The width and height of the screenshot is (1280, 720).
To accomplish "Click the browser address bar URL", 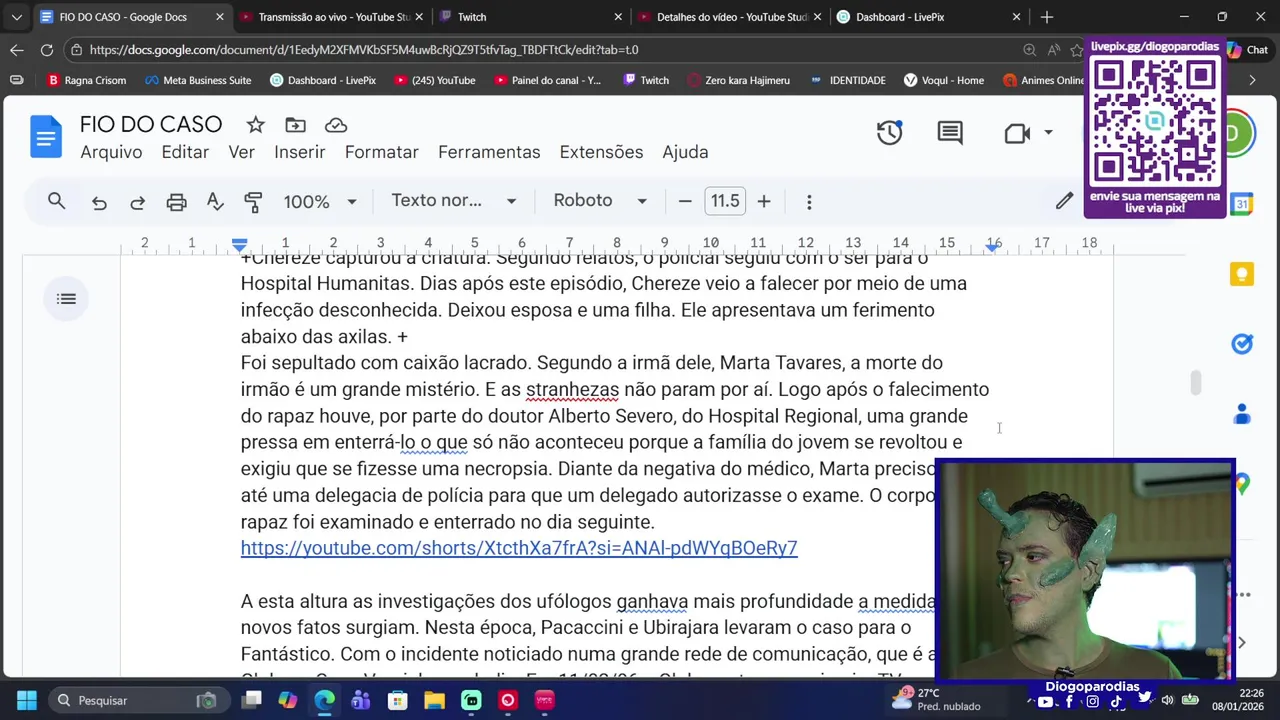I will [x=363, y=50].
